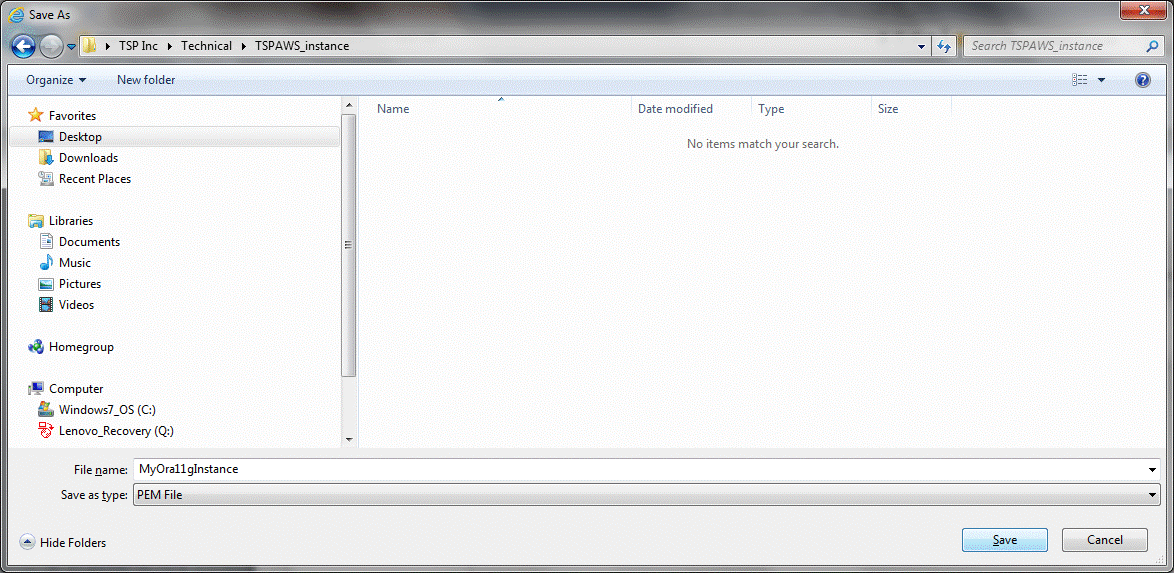This screenshot has width=1174, height=573.
Task: Click the File name text field
Action: tap(640, 470)
